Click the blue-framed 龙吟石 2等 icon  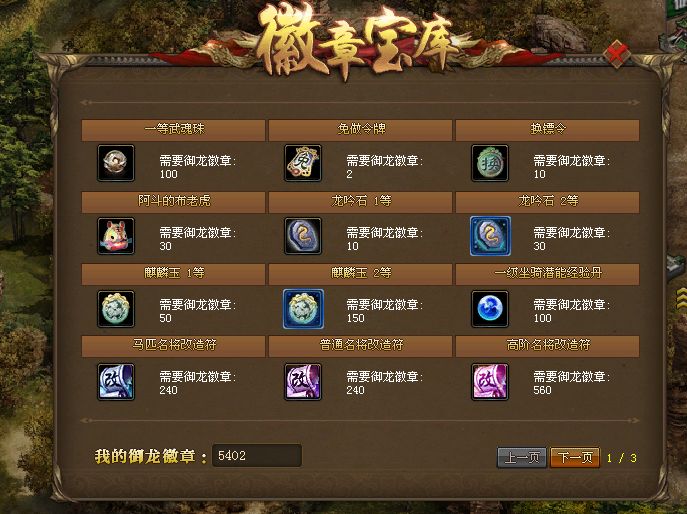(x=490, y=236)
